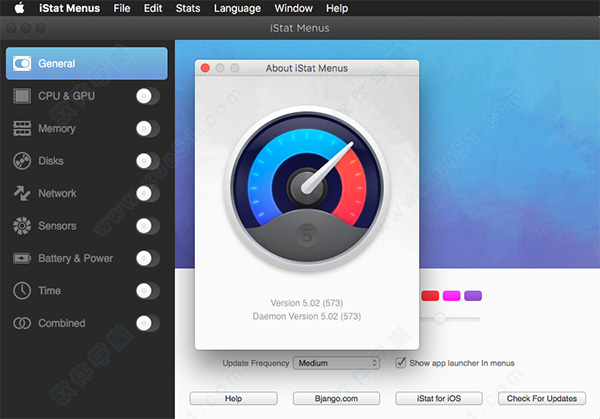The height and width of the screenshot is (419, 600).
Task: Open the Stats menu
Action: 188,8
